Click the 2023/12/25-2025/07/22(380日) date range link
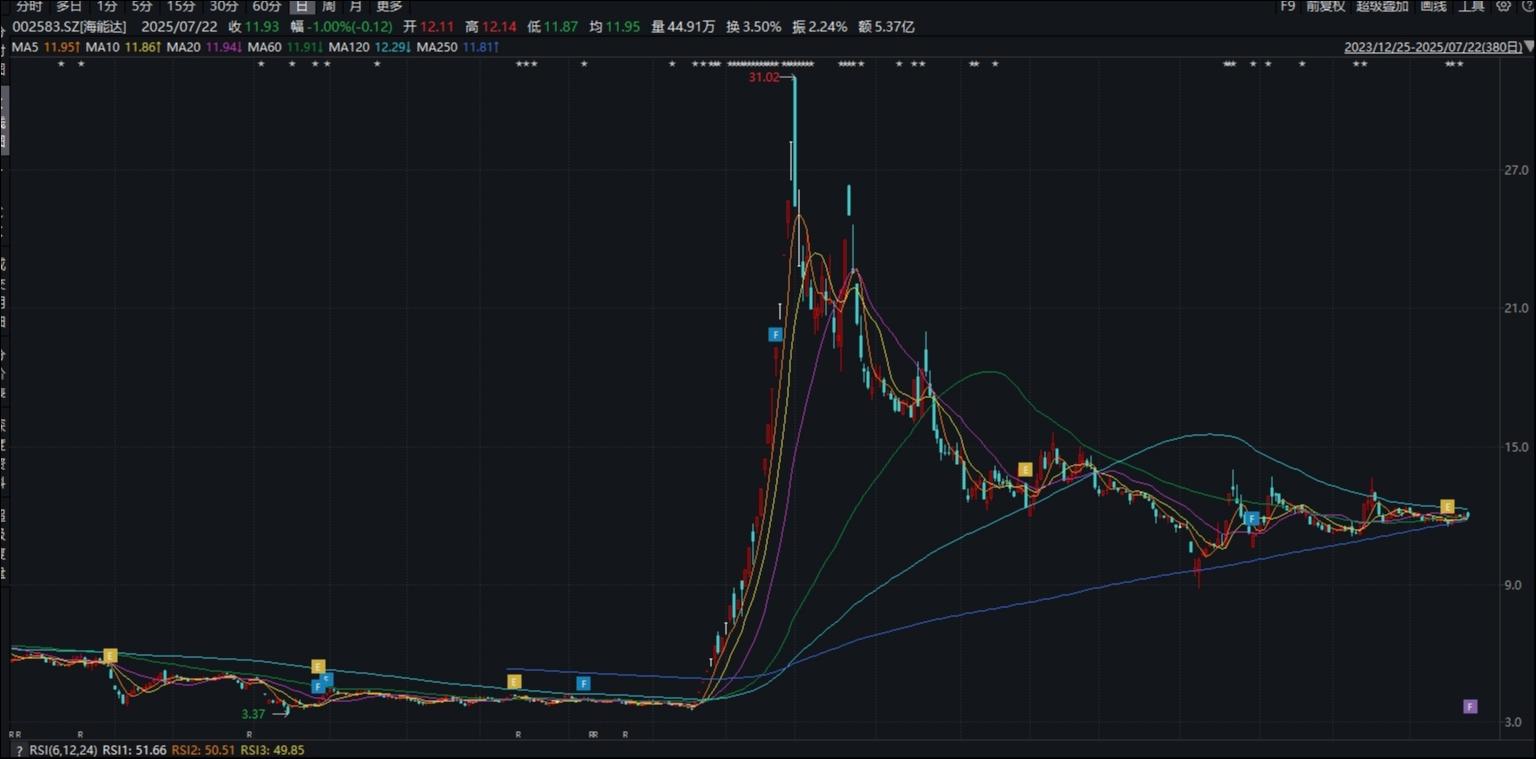 click(1433, 46)
